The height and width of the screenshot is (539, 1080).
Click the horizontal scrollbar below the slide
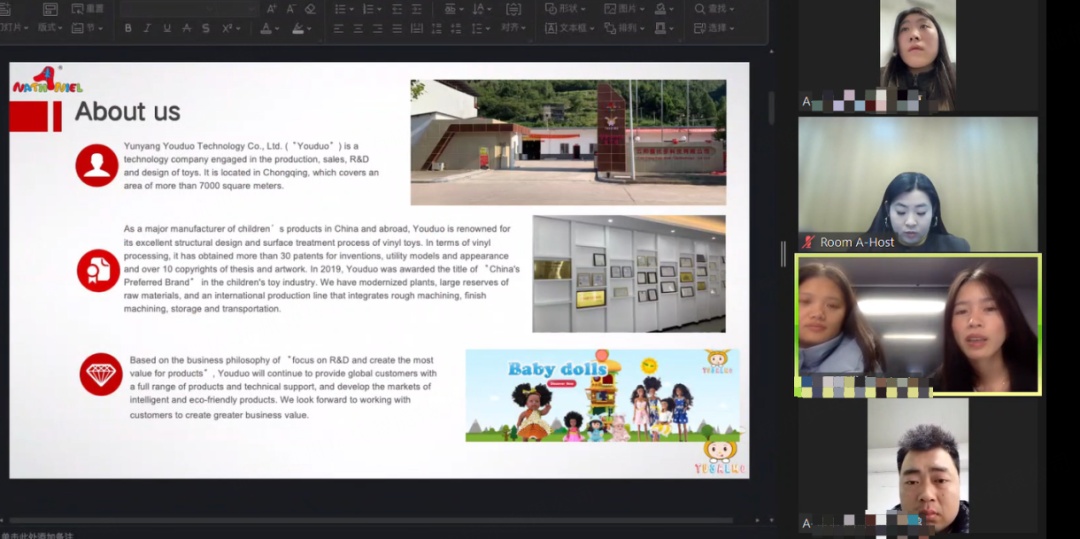tap(372, 520)
